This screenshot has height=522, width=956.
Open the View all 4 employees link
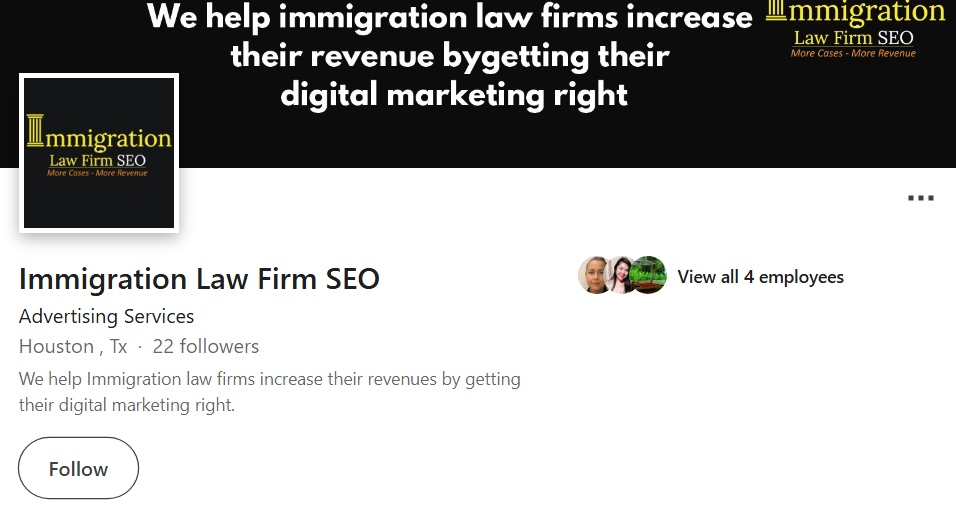pos(760,277)
